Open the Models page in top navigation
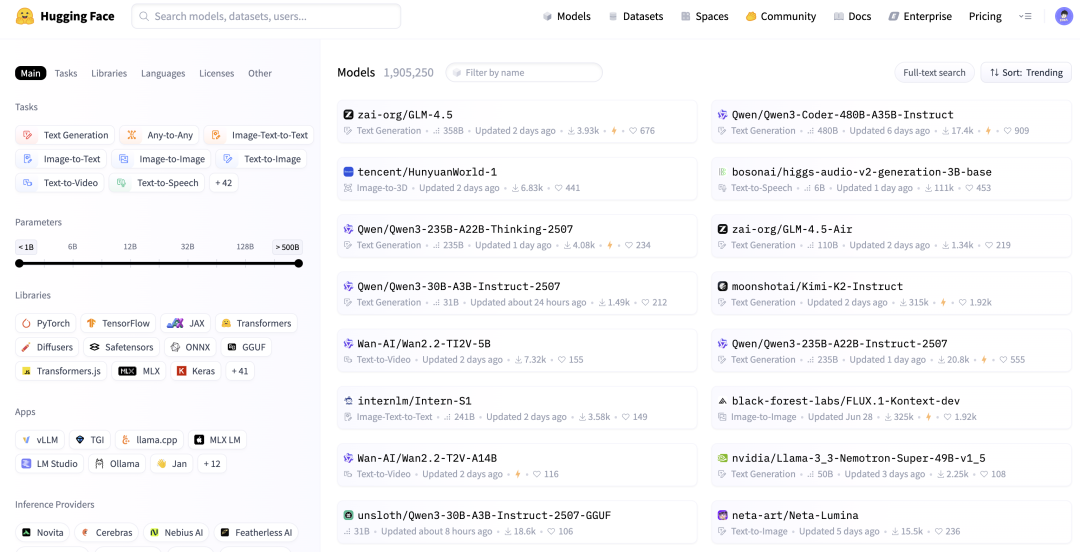The image size is (1080, 552). [x=566, y=16]
